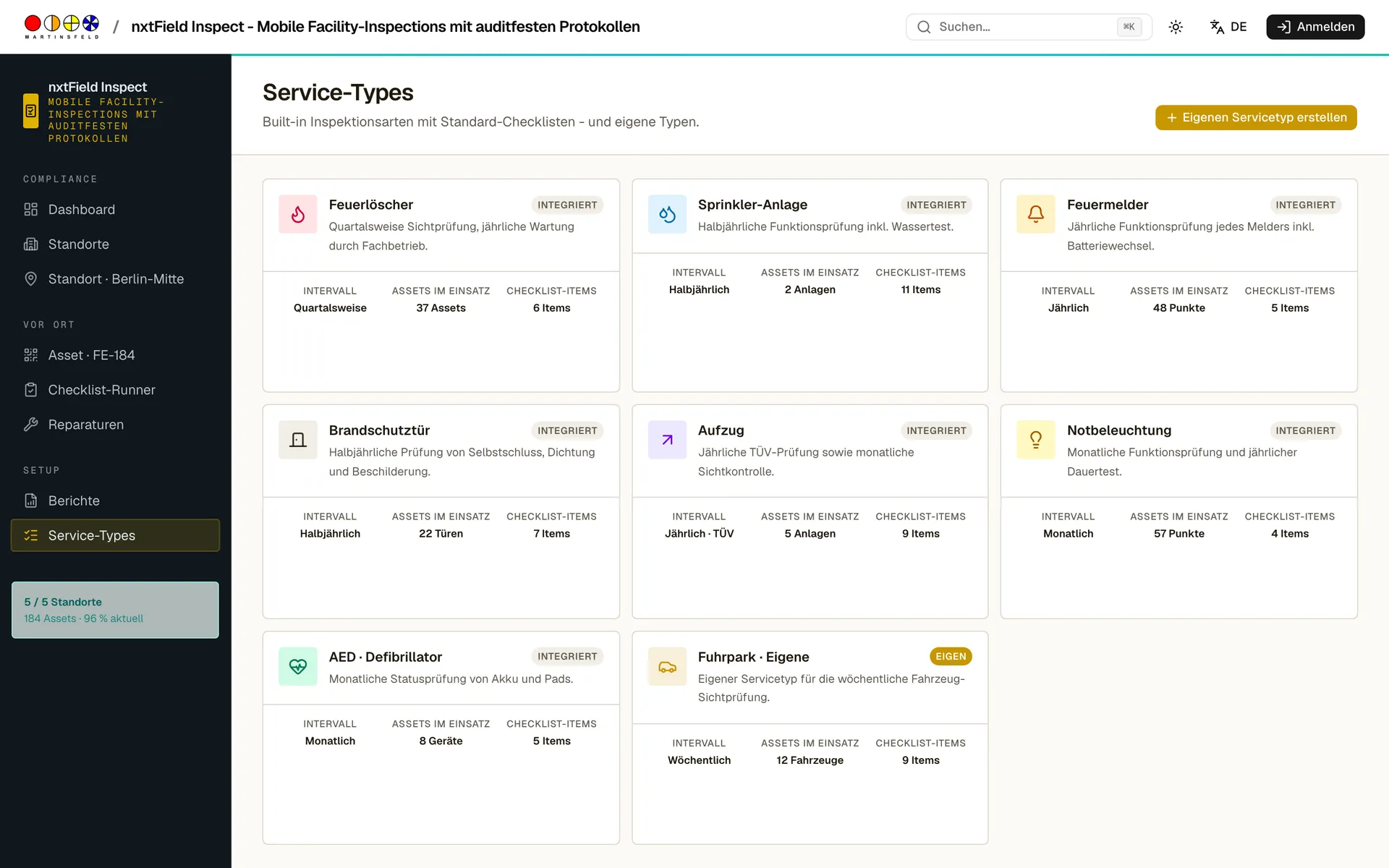Click the '12 Fahrzeuge' value
1389x868 pixels.
pos(810,760)
